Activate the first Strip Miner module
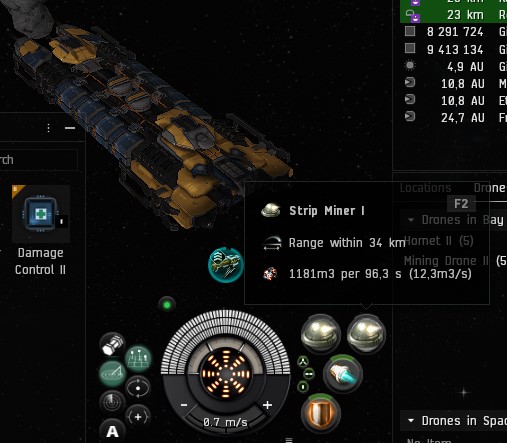 click(321, 334)
